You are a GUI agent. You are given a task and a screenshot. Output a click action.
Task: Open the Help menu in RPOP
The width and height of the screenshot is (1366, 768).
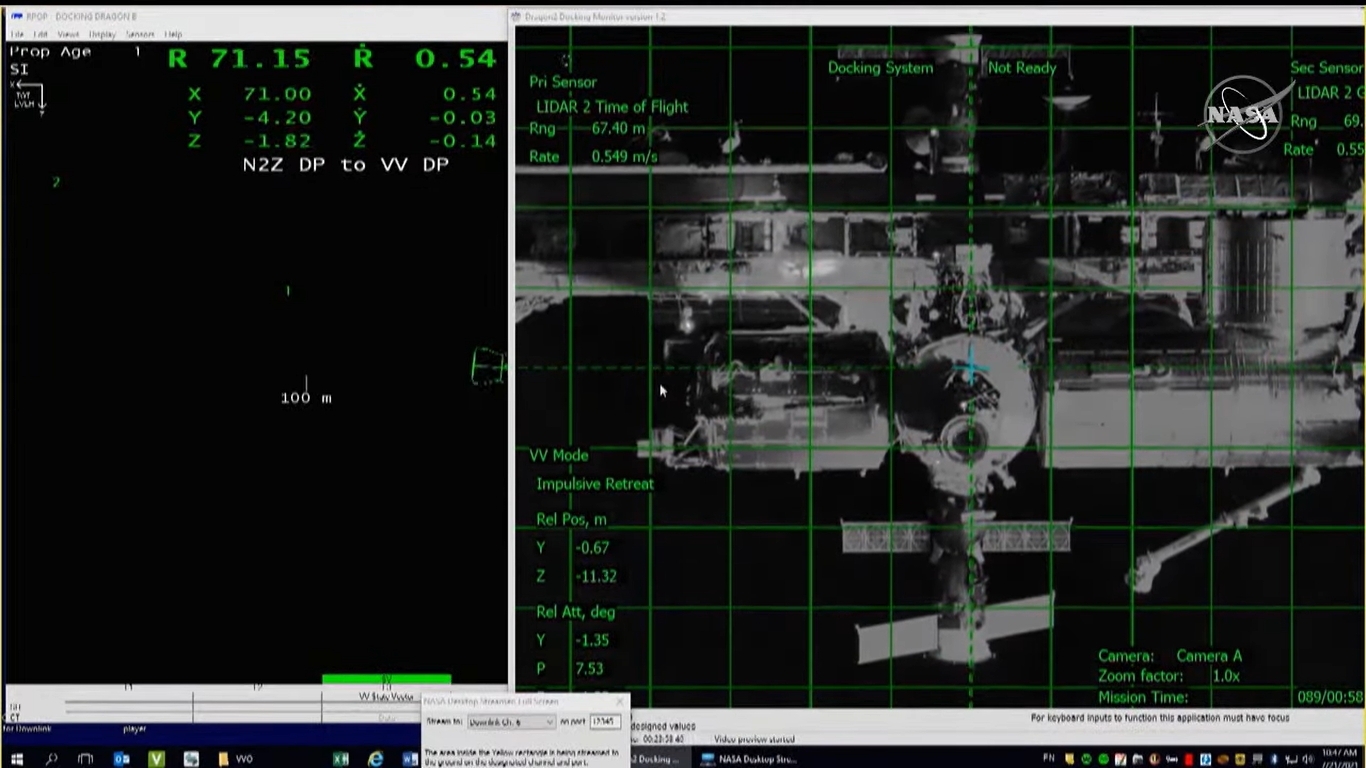coord(173,34)
